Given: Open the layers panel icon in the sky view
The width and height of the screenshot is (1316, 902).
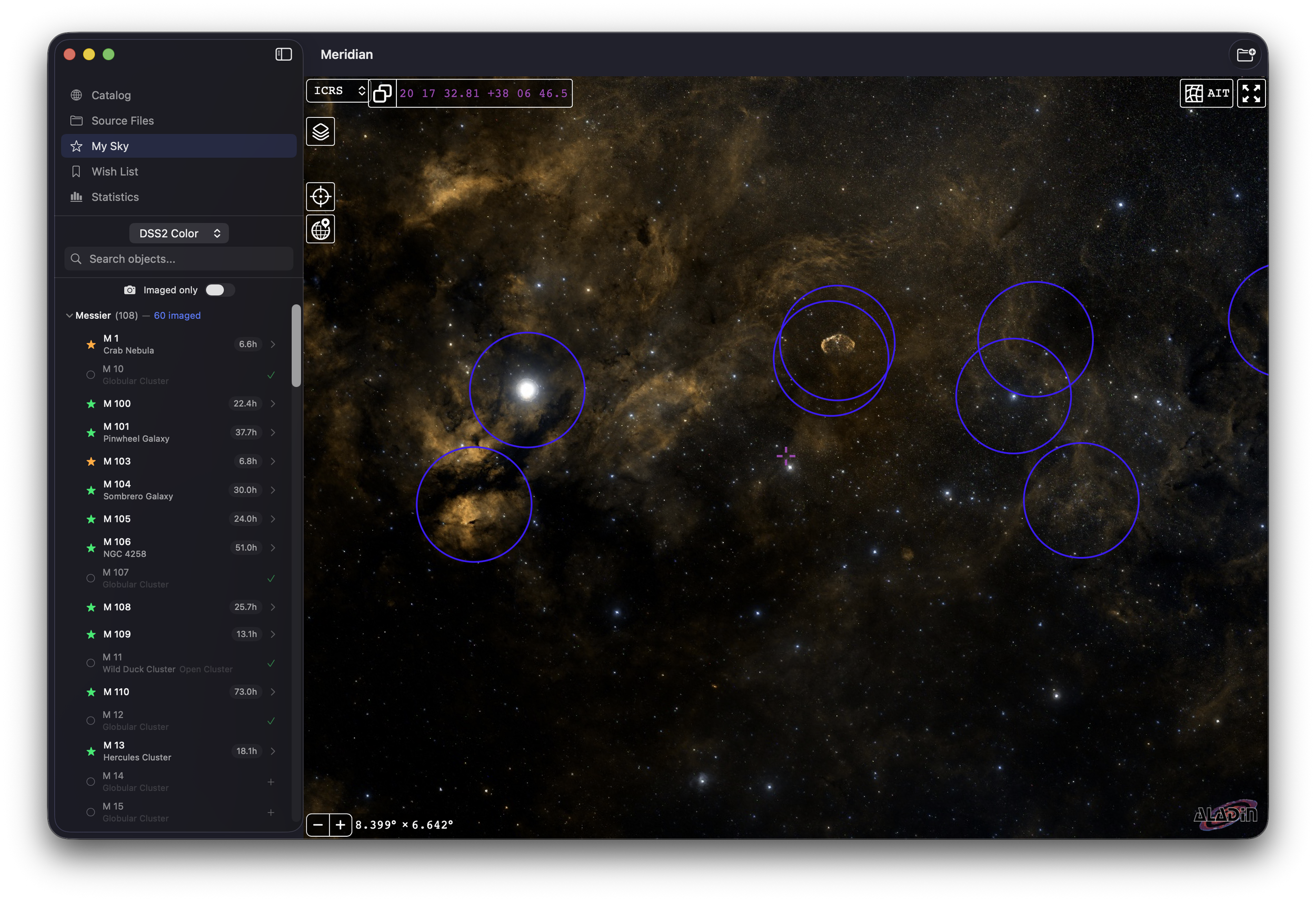Looking at the screenshot, I should pos(320,132).
